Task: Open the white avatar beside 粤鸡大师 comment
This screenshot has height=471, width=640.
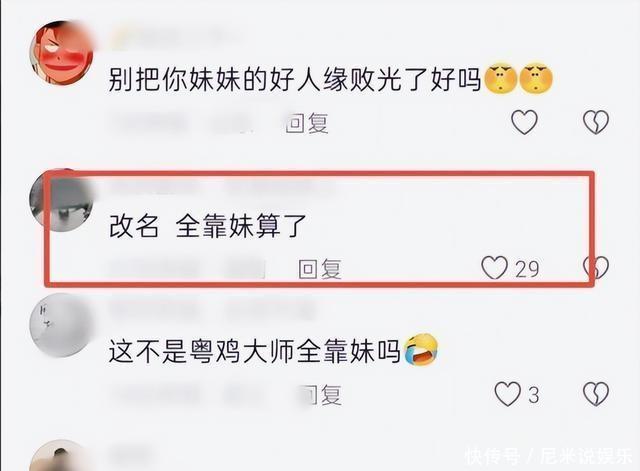Action: tap(62, 325)
